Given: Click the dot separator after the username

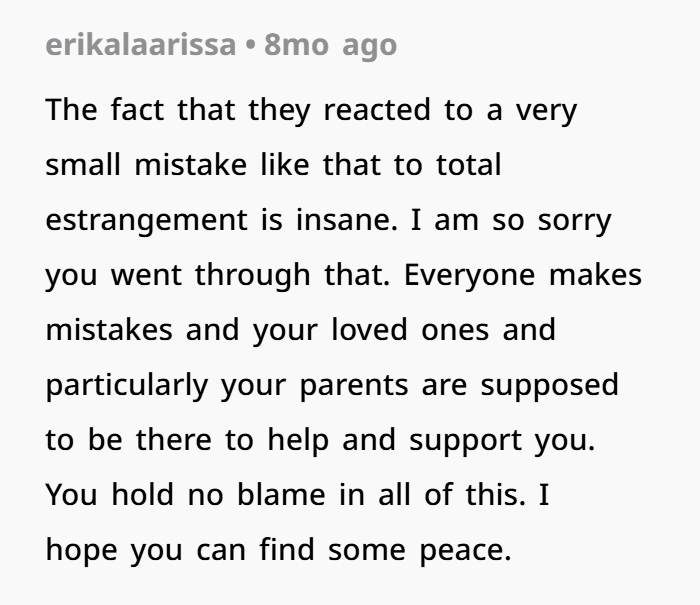Looking at the screenshot, I should (x=250, y=46).
